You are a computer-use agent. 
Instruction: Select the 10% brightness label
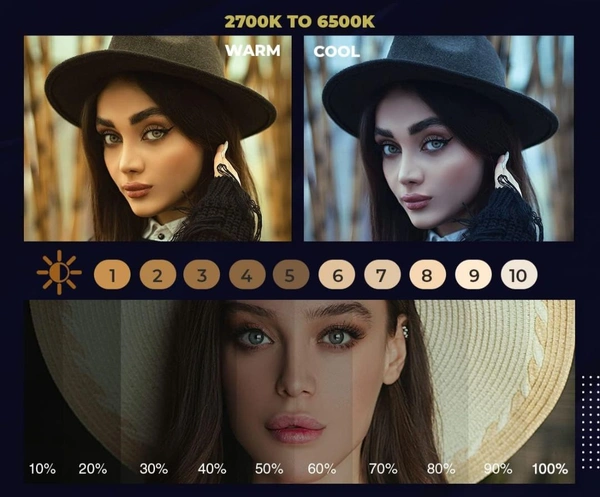tap(42, 469)
